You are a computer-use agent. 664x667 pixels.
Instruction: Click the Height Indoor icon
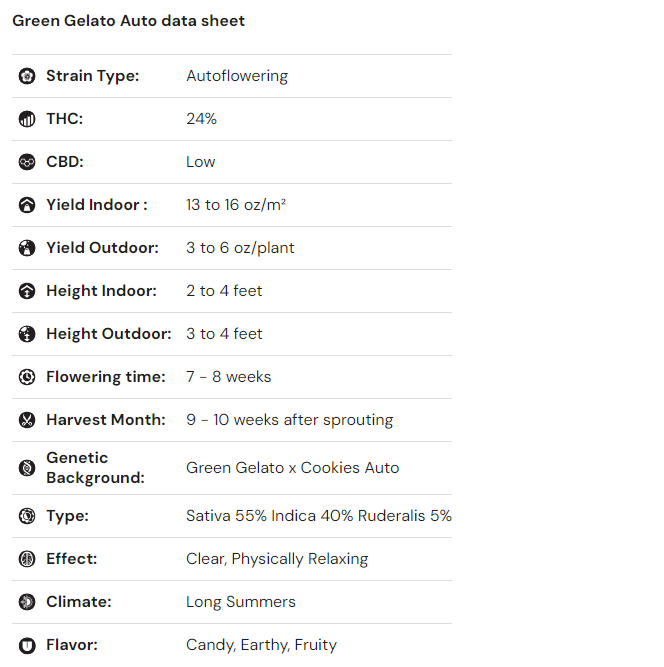click(27, 291)
